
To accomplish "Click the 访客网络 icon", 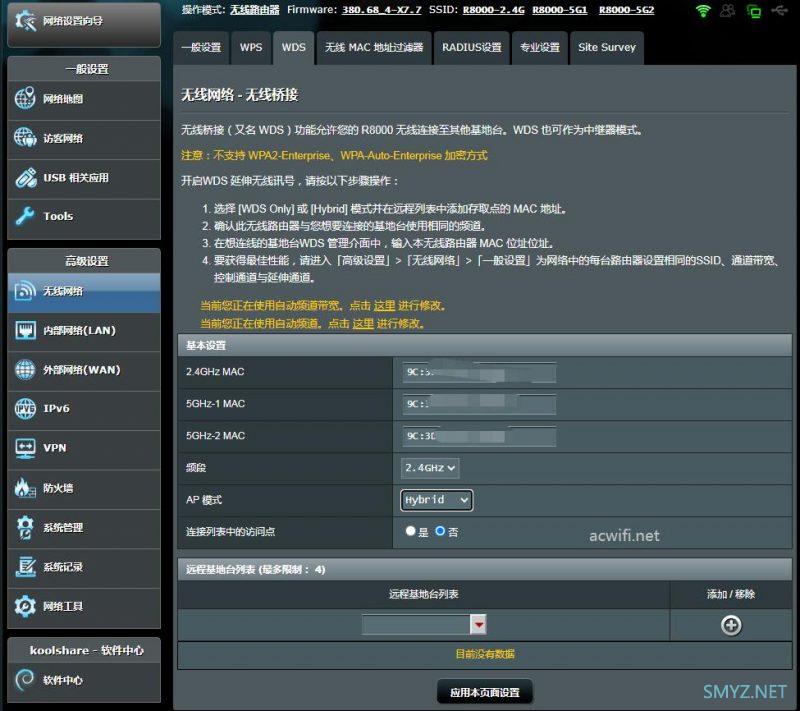I will [x=25, y=138].
